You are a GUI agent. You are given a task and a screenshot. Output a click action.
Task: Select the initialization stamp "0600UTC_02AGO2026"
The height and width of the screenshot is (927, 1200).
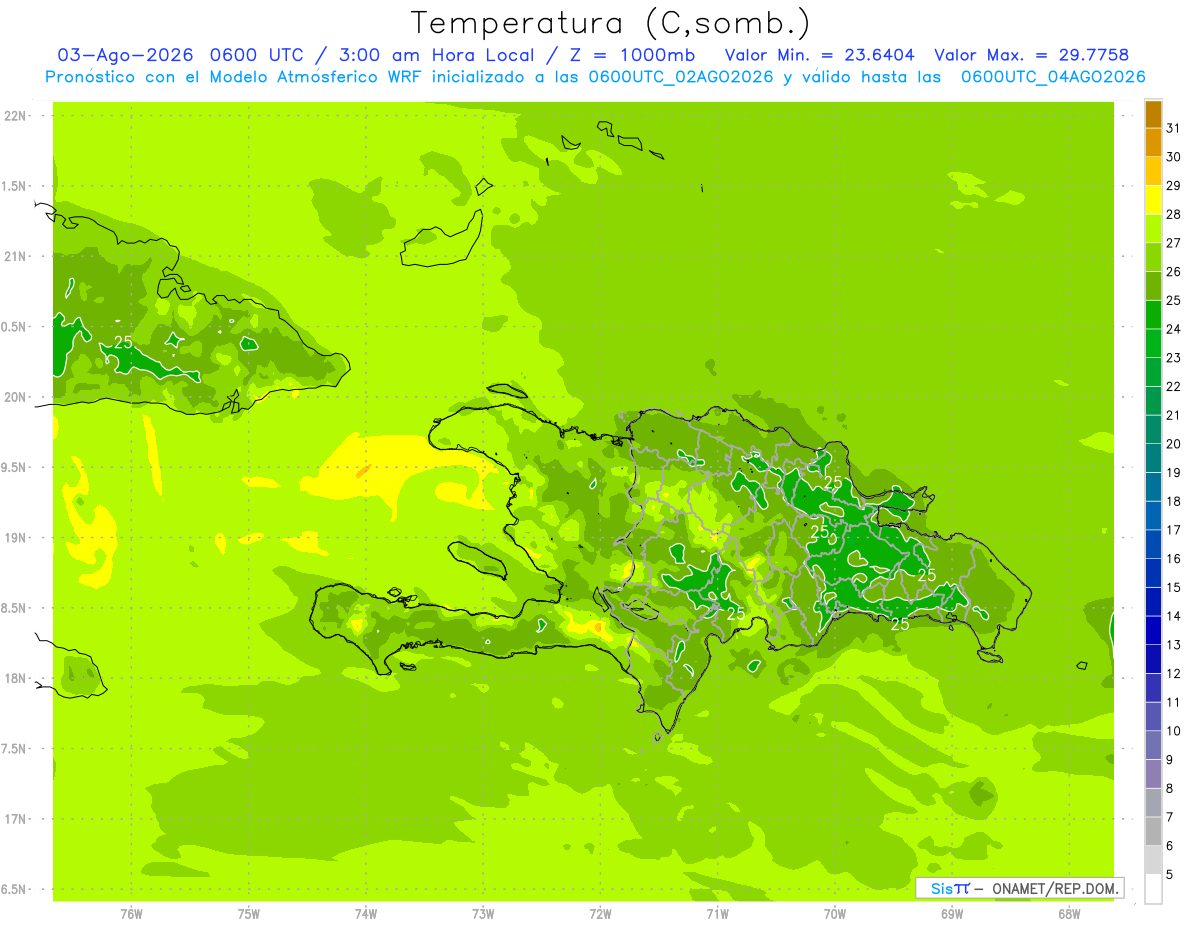[x=681, y=77]
